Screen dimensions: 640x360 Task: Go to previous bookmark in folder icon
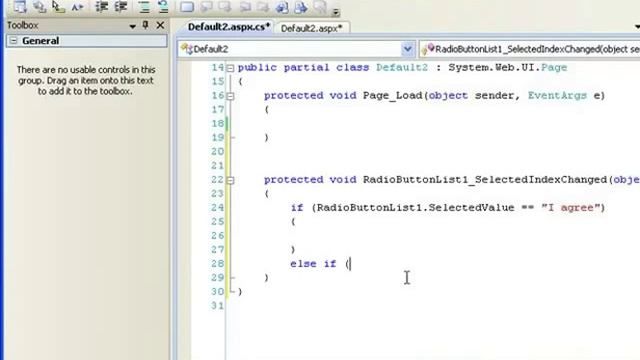tap(245, 7)
